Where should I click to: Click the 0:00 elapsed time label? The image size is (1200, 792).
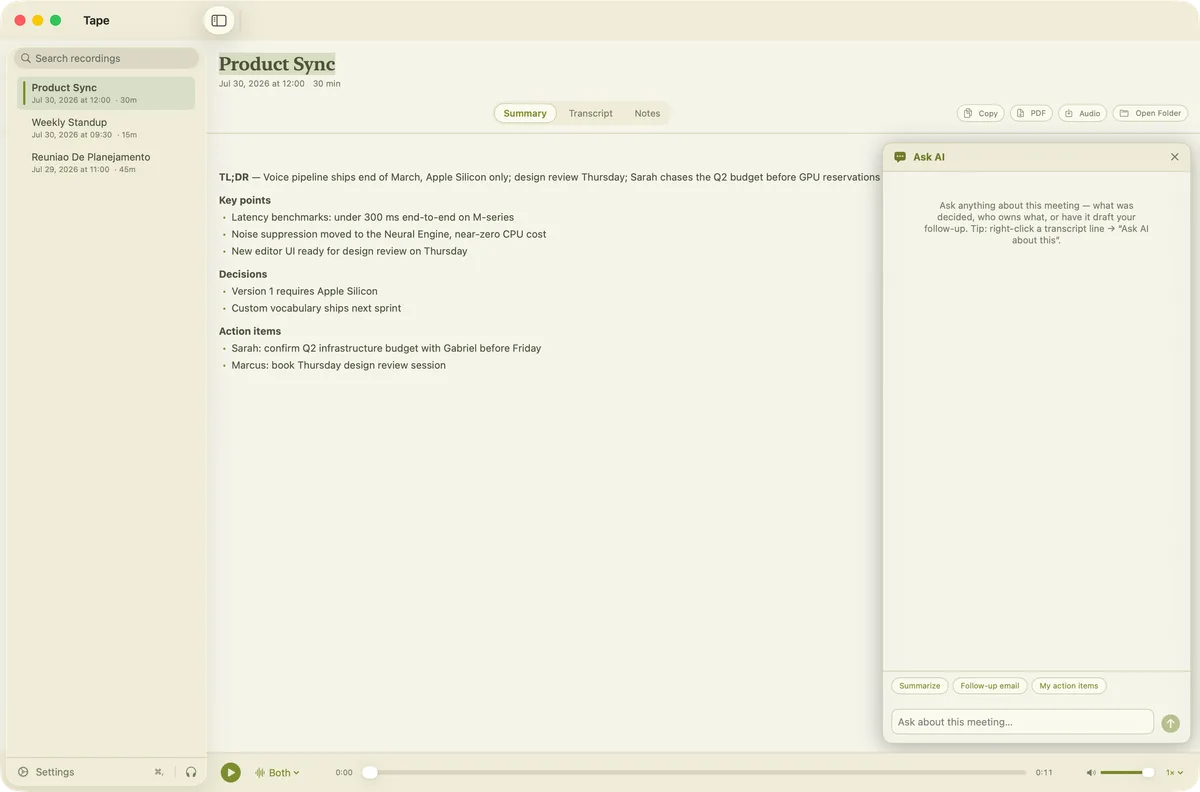pos(344,773)
